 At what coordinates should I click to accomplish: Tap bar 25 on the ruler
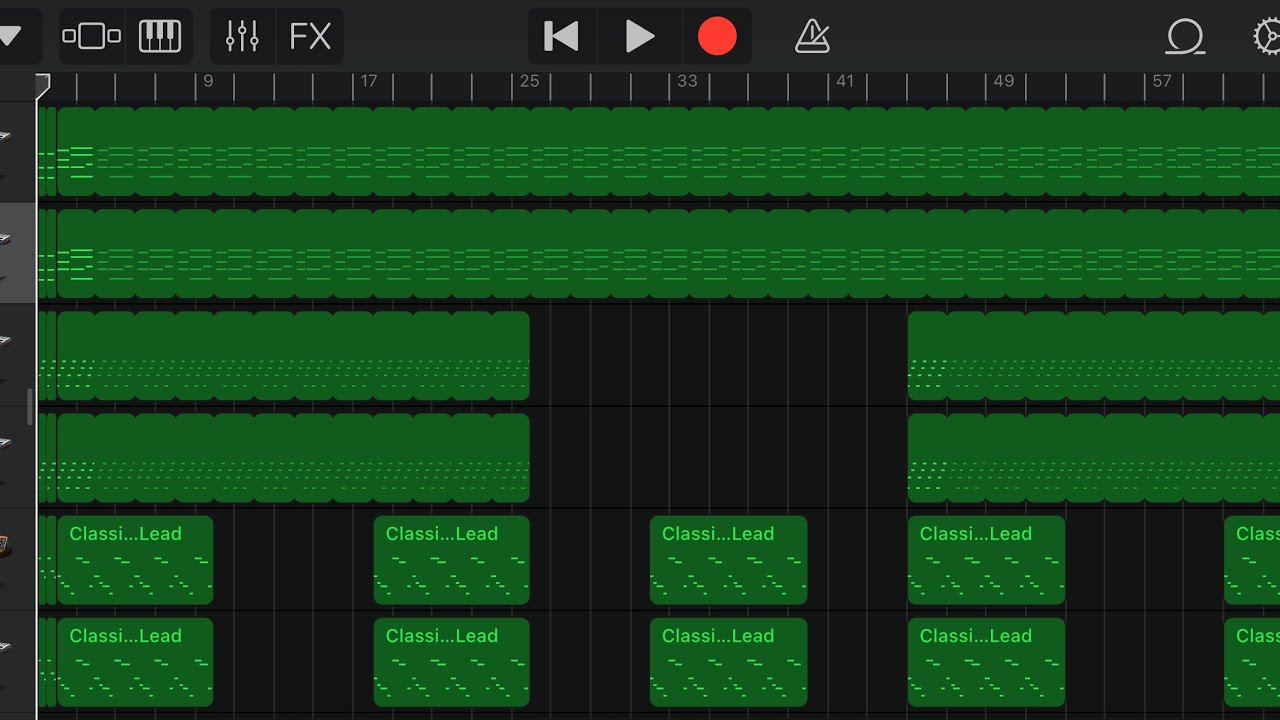[529, 81]
